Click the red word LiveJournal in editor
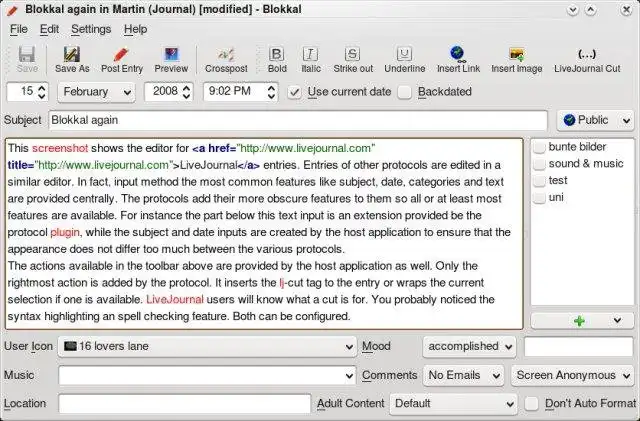Screen dimensions: 640x421 (175, 300)
